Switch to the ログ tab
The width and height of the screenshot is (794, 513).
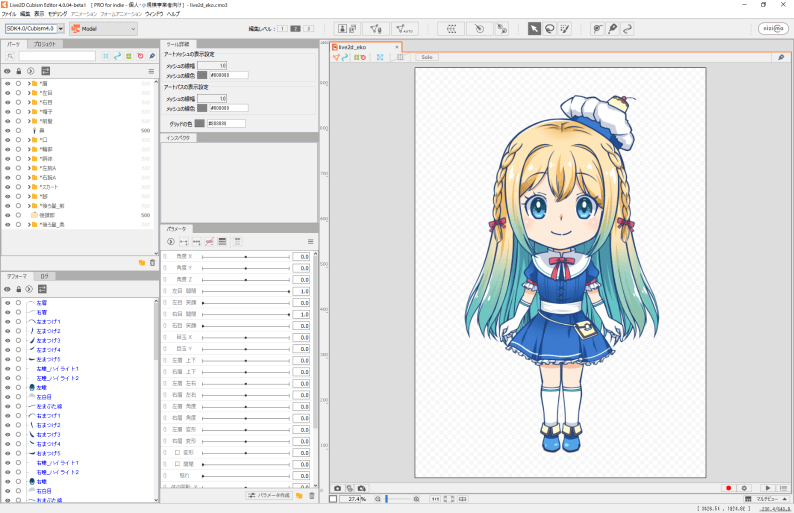tap(45, 277)
